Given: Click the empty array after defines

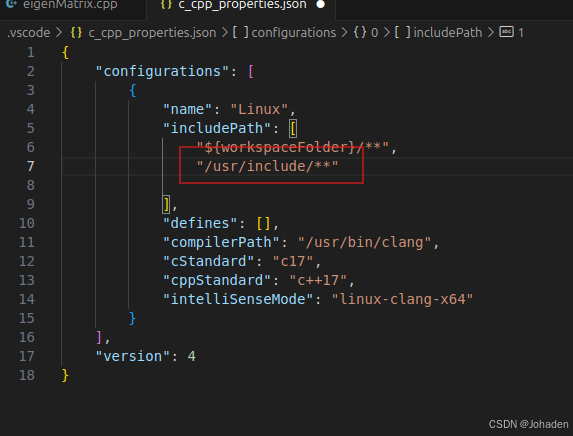Looking at the screenshot, I should point(263,223).
